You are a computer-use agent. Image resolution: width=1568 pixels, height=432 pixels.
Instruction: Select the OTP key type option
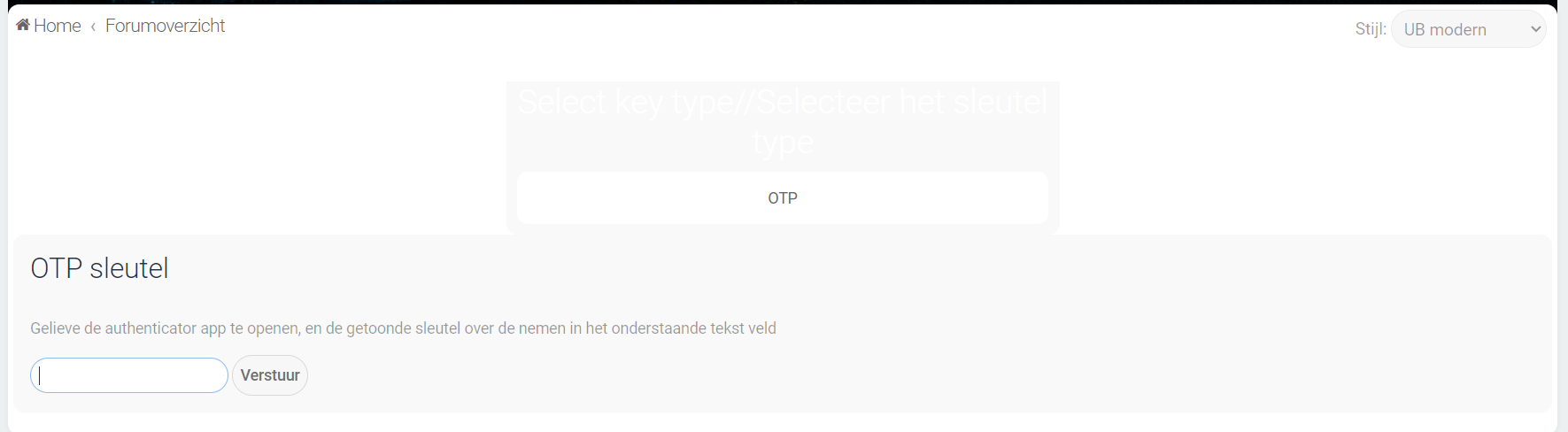tap(782, 198)
